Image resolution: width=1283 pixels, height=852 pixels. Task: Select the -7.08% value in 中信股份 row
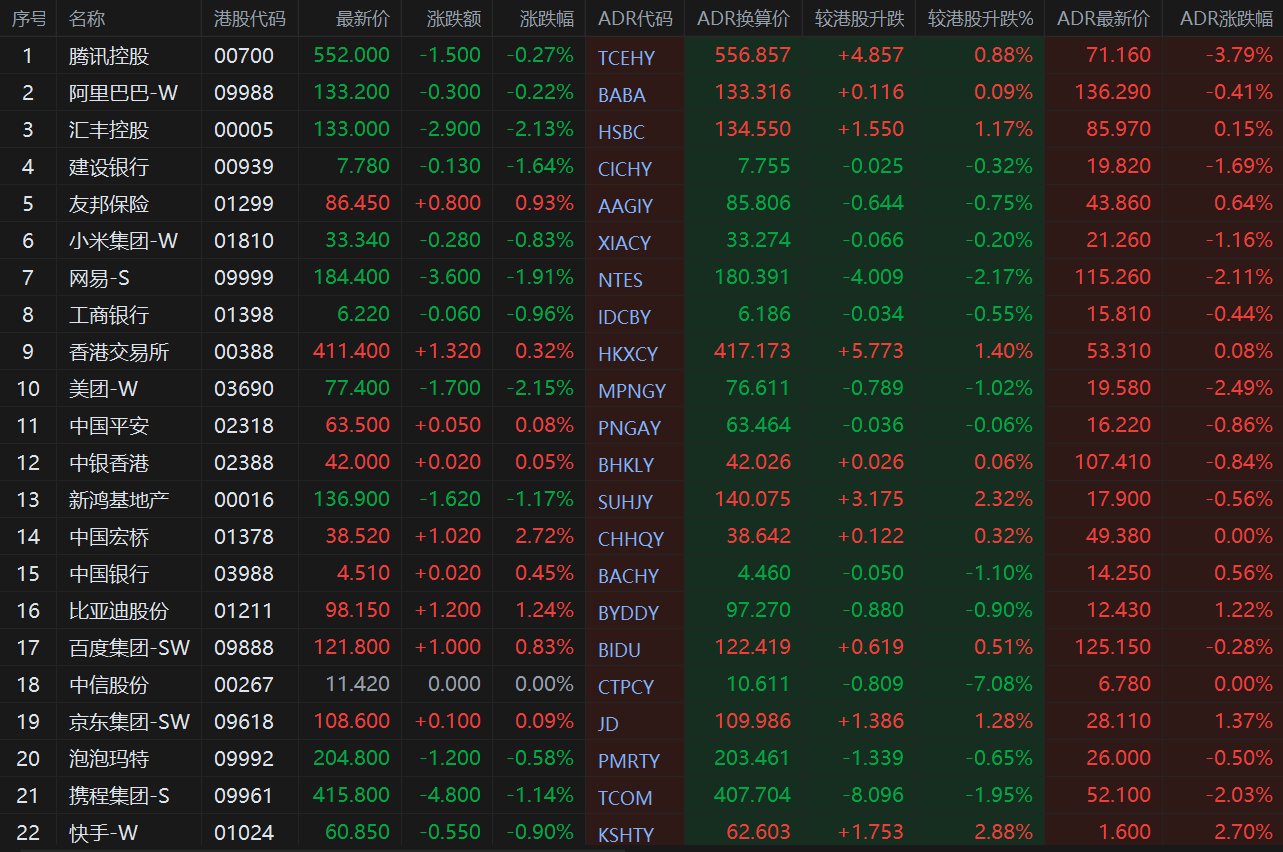coord(999,685)
